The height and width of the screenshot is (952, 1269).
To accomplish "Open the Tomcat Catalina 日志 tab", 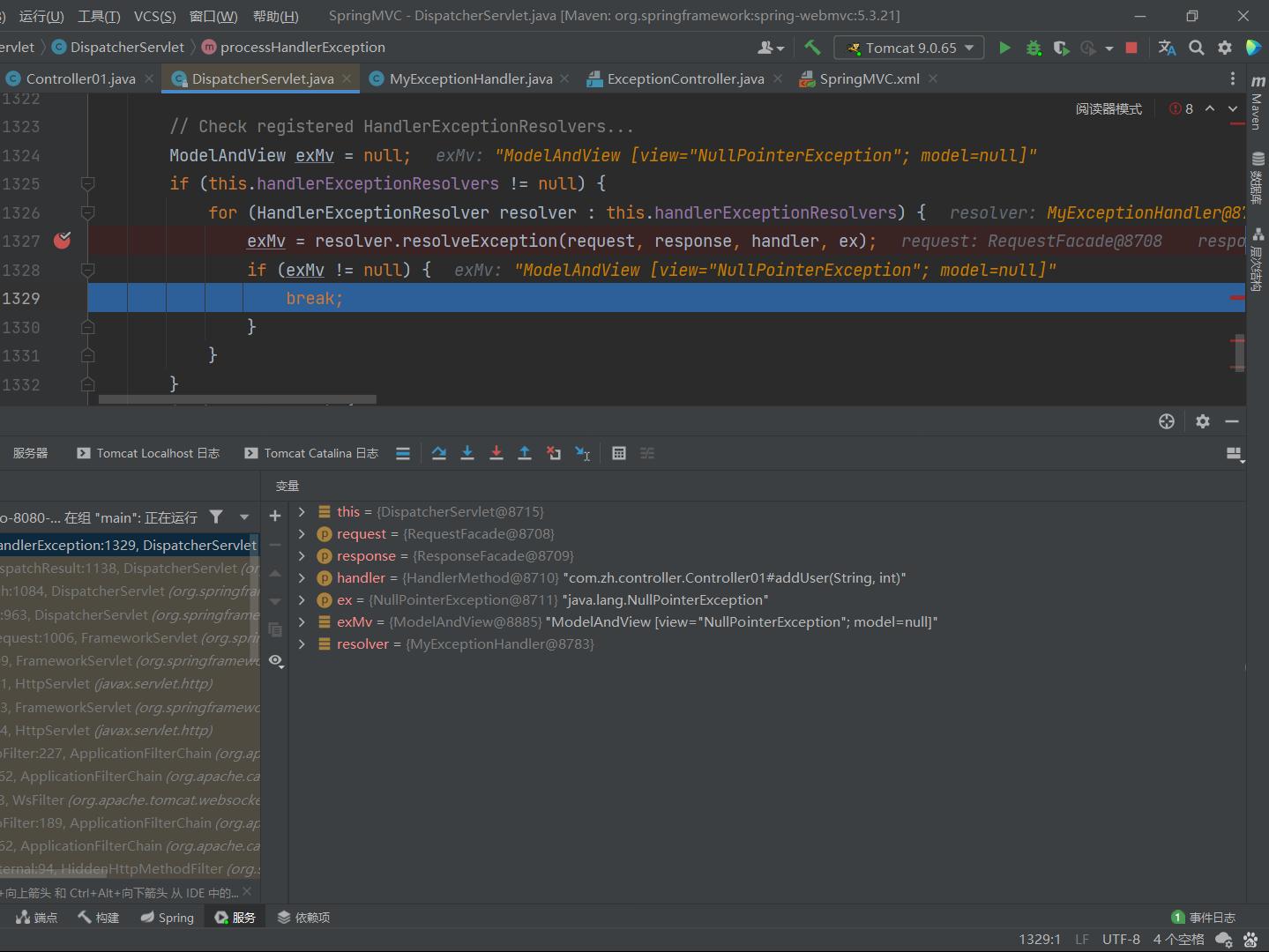I will click(x=320, y=453).
